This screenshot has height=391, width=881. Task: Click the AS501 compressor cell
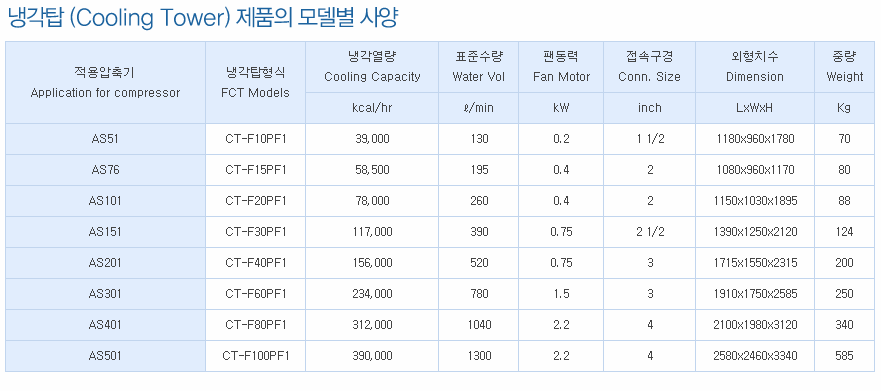point(105,356)
